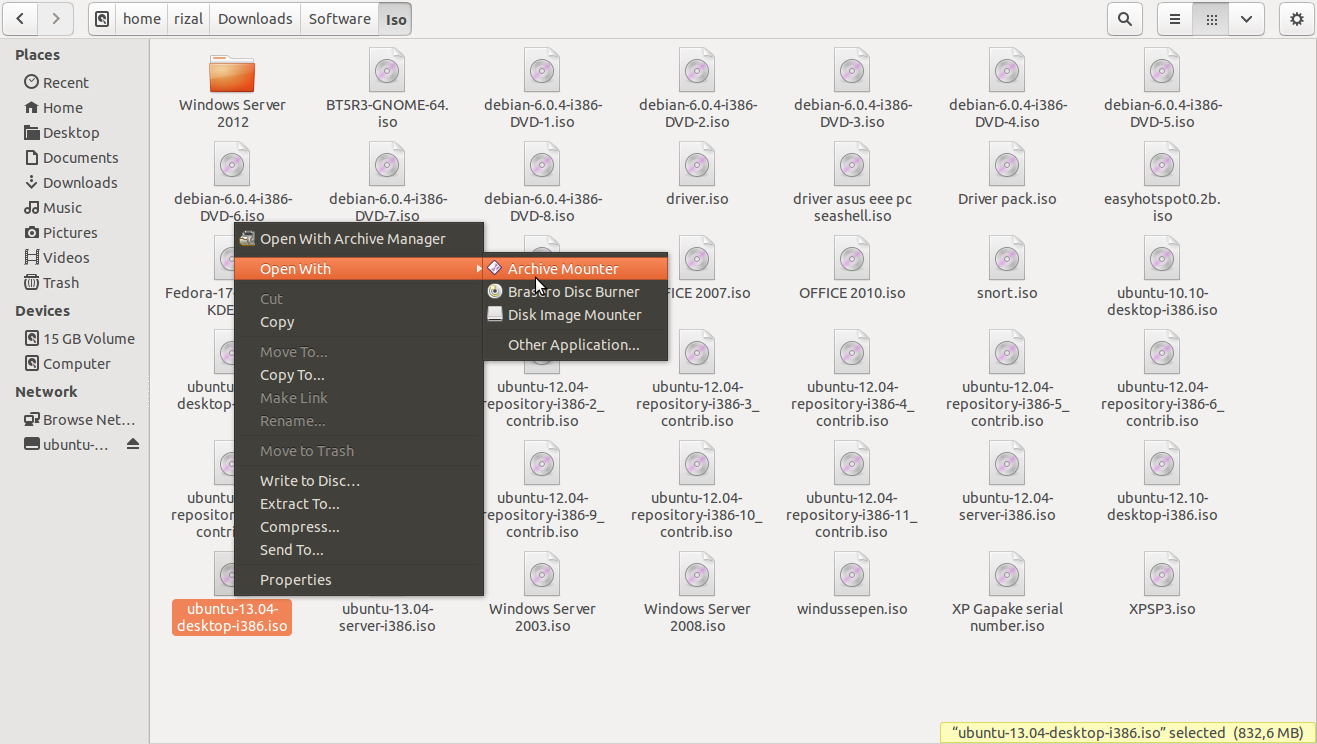
Task: Click the ubuntu-13.04-server-i386.iso file name
Action: [x=387, y=617]
